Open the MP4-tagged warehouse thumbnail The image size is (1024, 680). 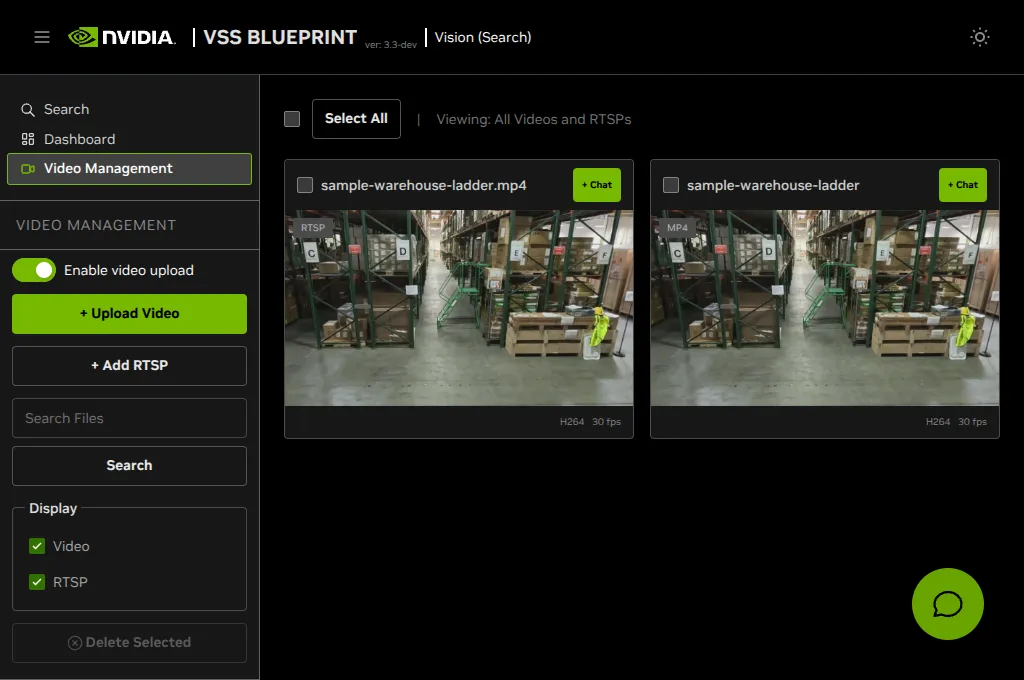(x=824, y=308)
